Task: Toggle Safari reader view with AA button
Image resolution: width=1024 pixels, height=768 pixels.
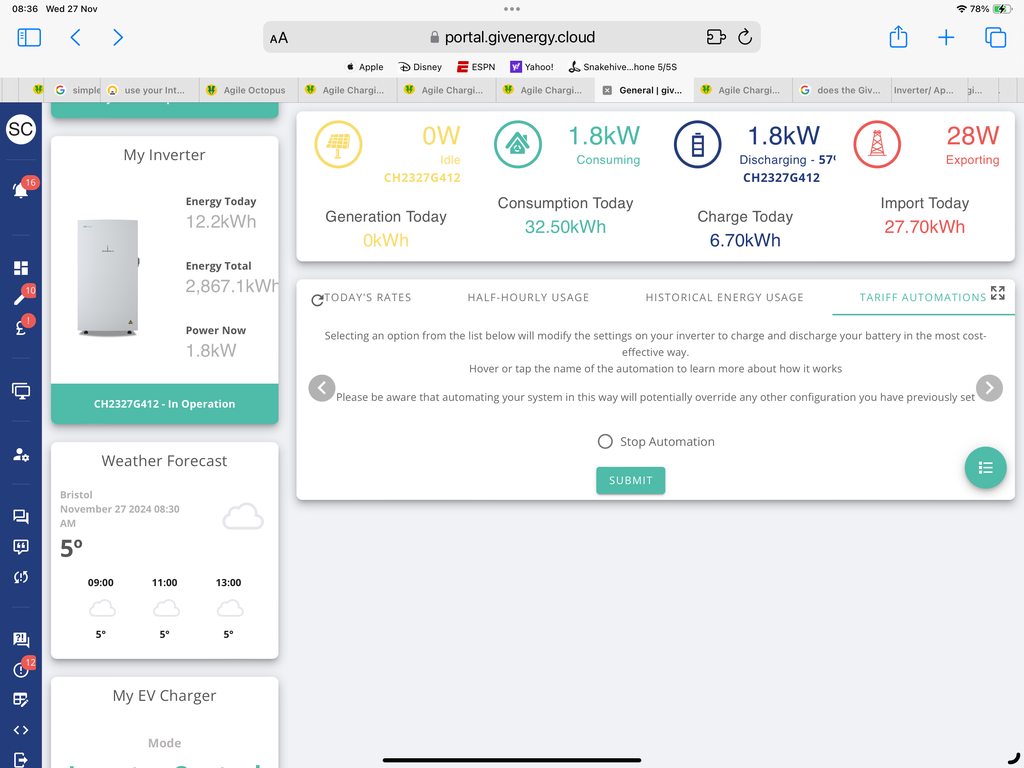Action: click(x=279, y=38)
